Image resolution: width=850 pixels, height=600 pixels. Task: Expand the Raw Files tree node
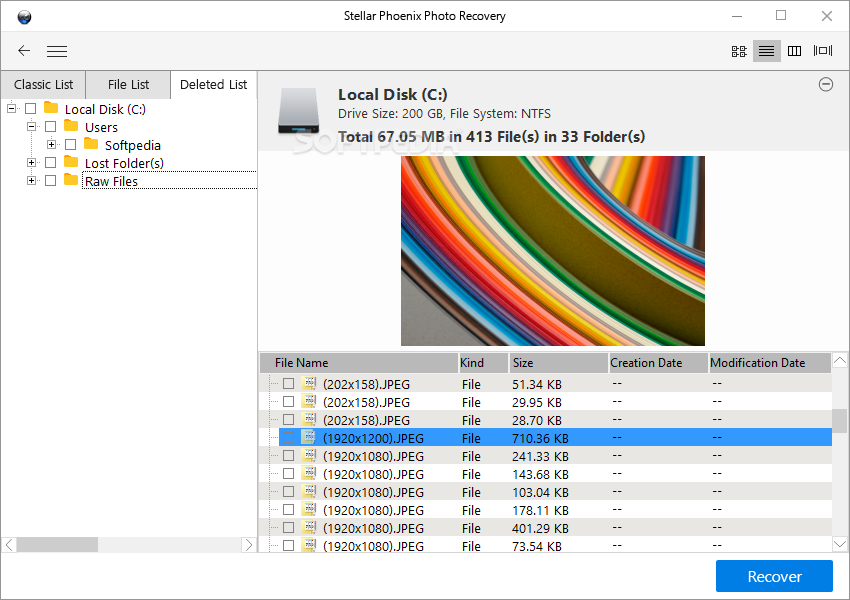tap(31, 180)
